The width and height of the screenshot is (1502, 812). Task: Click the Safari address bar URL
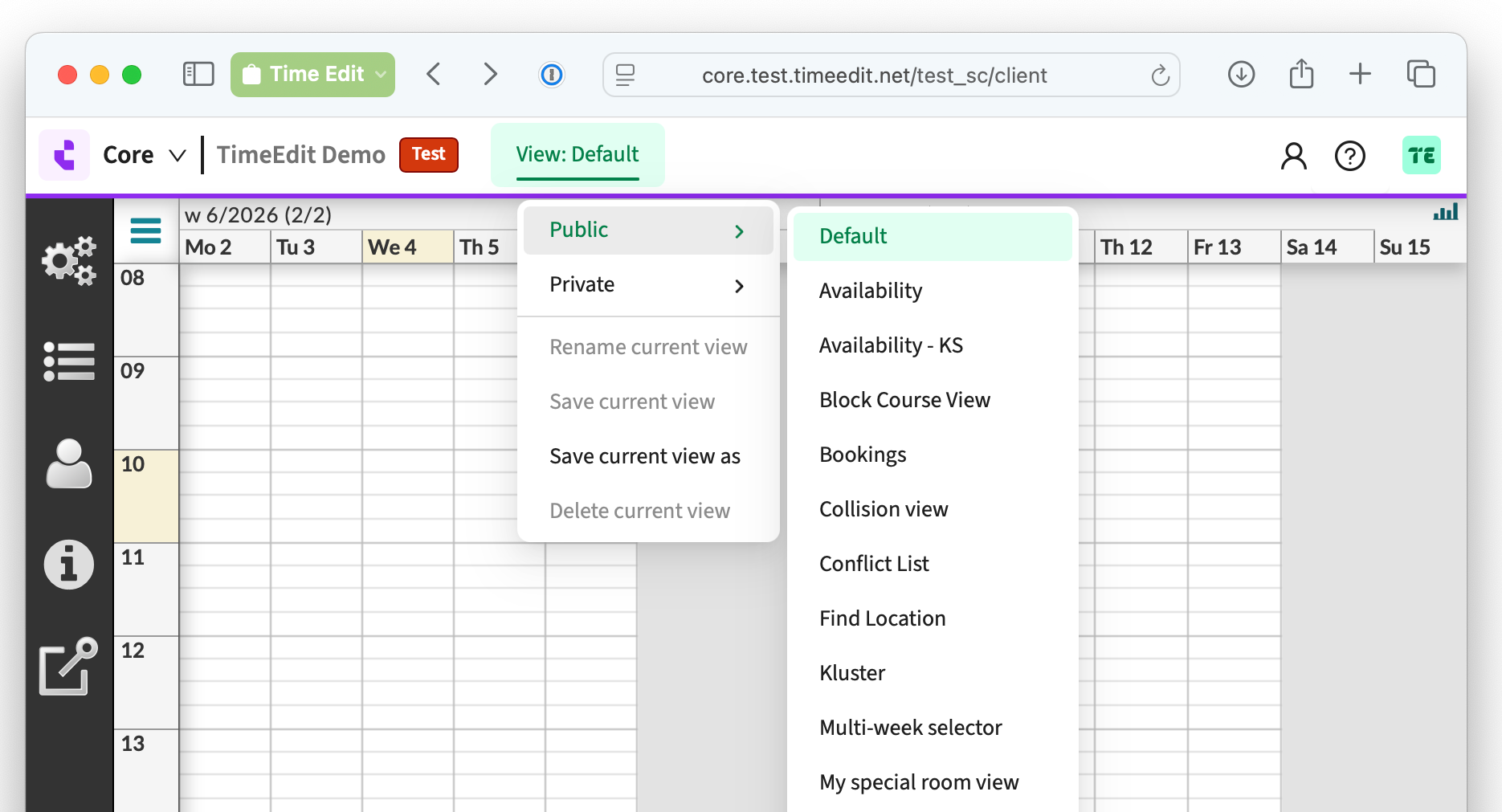tap(874, 75)
